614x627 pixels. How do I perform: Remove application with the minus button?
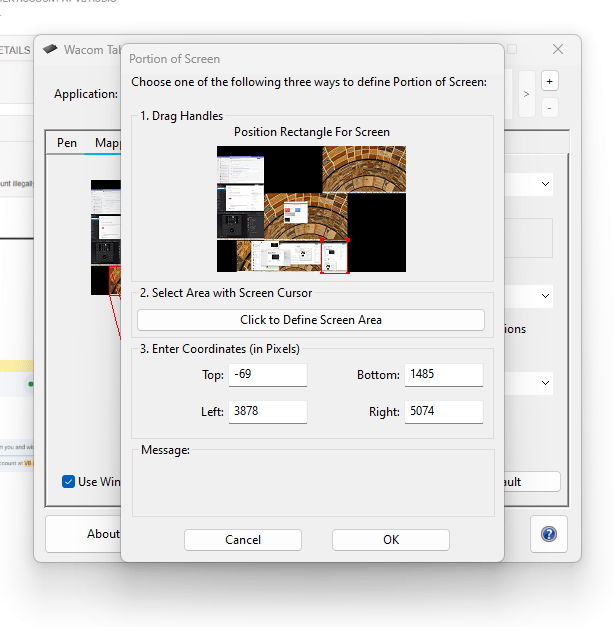pos(550,108)
